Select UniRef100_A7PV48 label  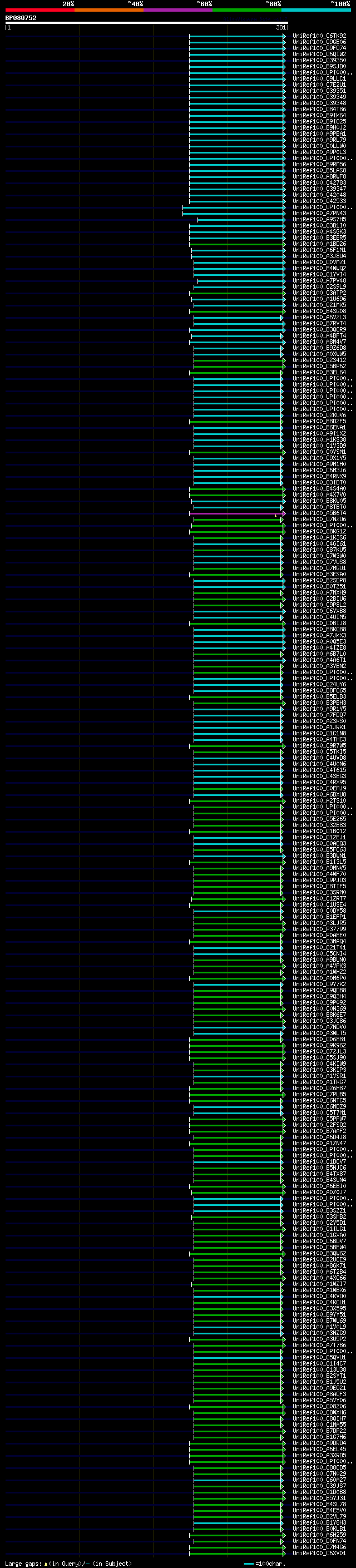click(x=319, y=280)
